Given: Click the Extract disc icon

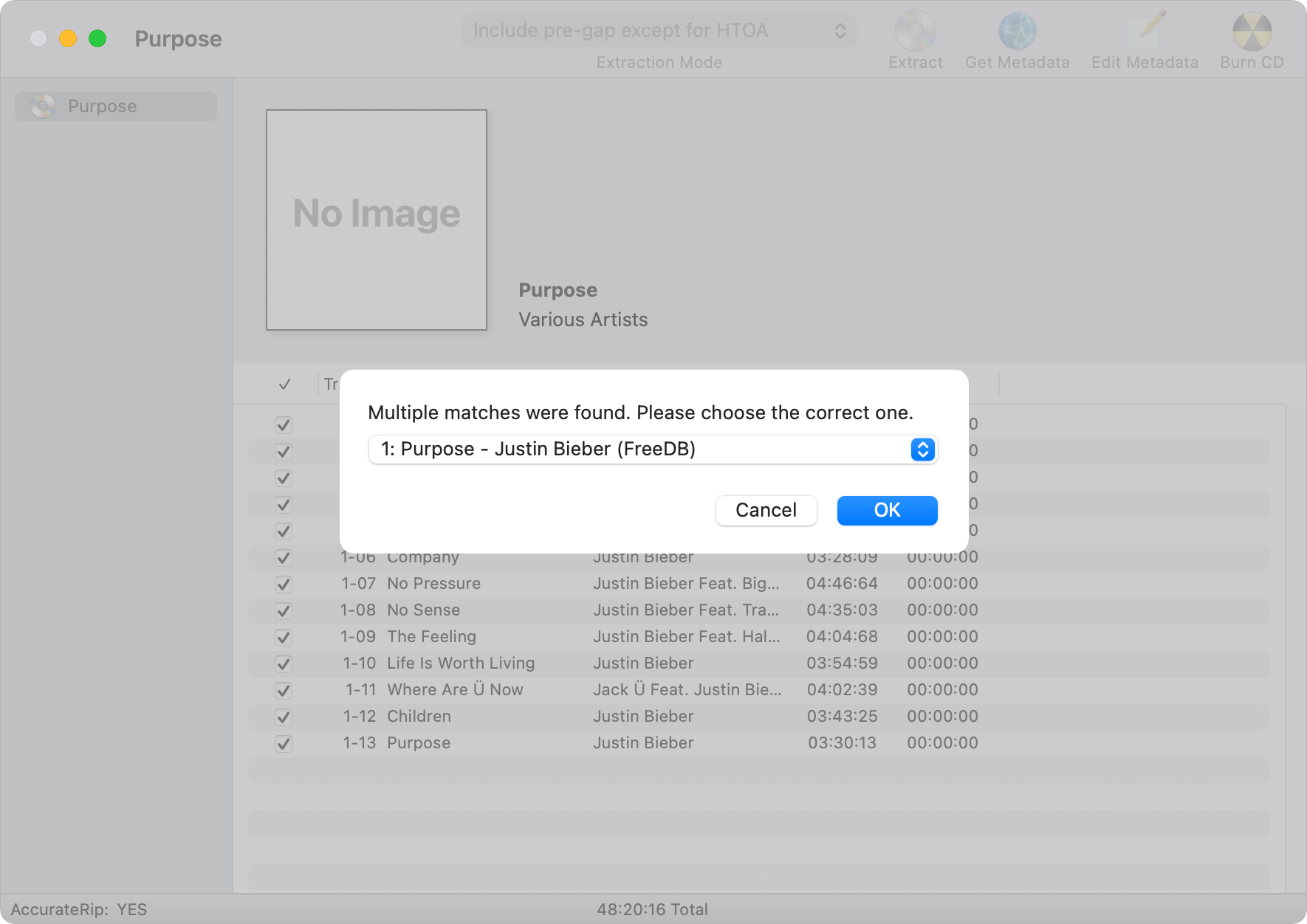Looking at the screenshot, I should point(915,31).
